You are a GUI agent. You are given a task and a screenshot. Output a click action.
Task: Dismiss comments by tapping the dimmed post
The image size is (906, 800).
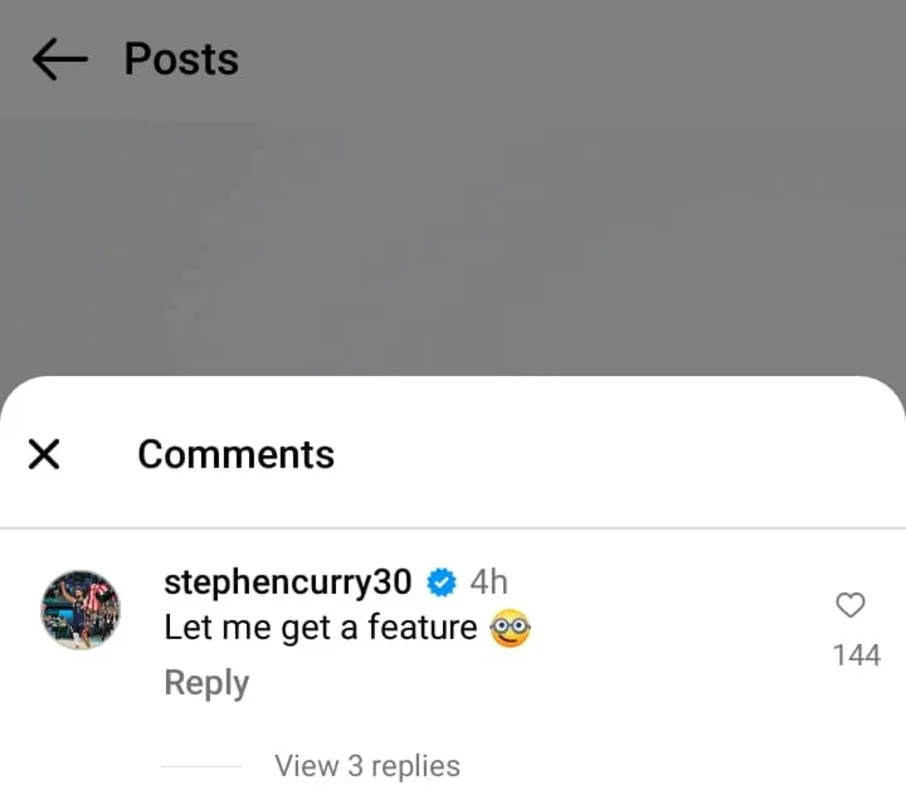tap(450, 250)
